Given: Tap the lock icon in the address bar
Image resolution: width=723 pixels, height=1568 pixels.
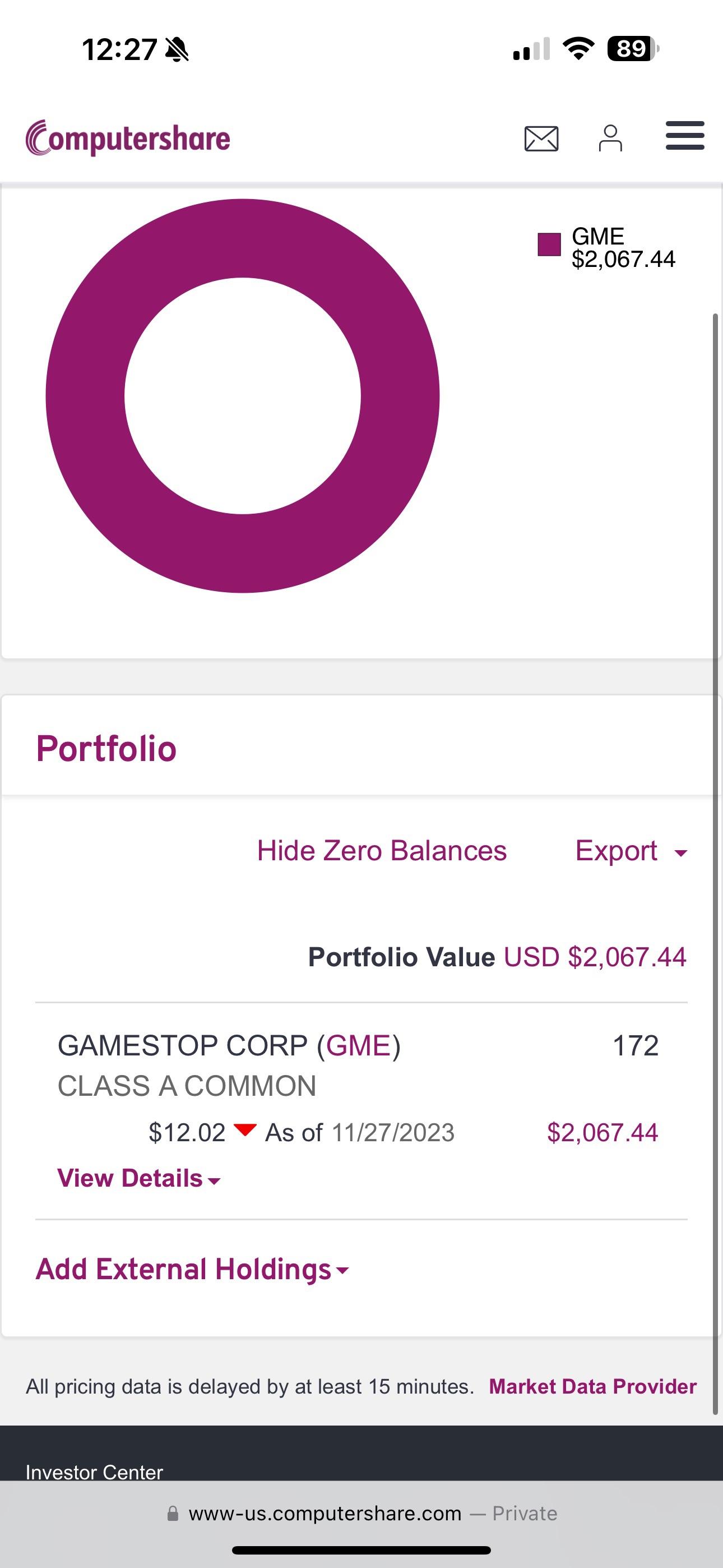Looking at the screenshot, I should 173,1513.
